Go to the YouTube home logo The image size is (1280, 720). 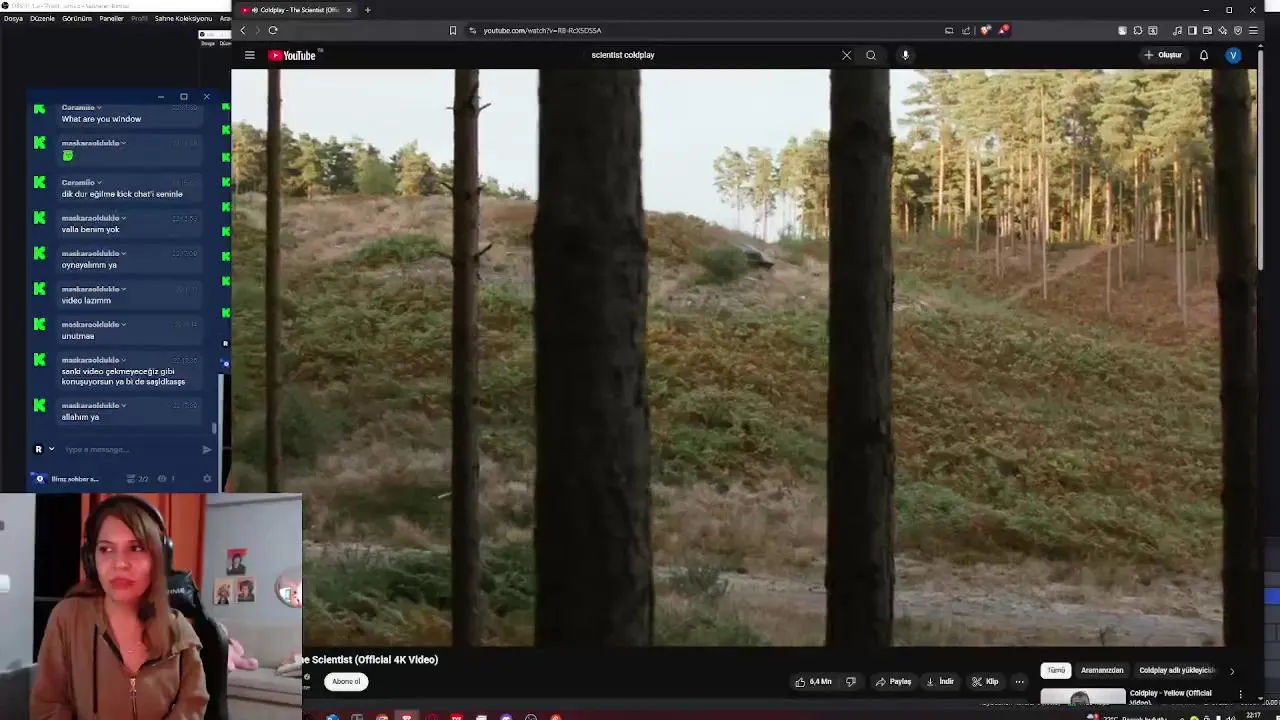coord(292,55)
